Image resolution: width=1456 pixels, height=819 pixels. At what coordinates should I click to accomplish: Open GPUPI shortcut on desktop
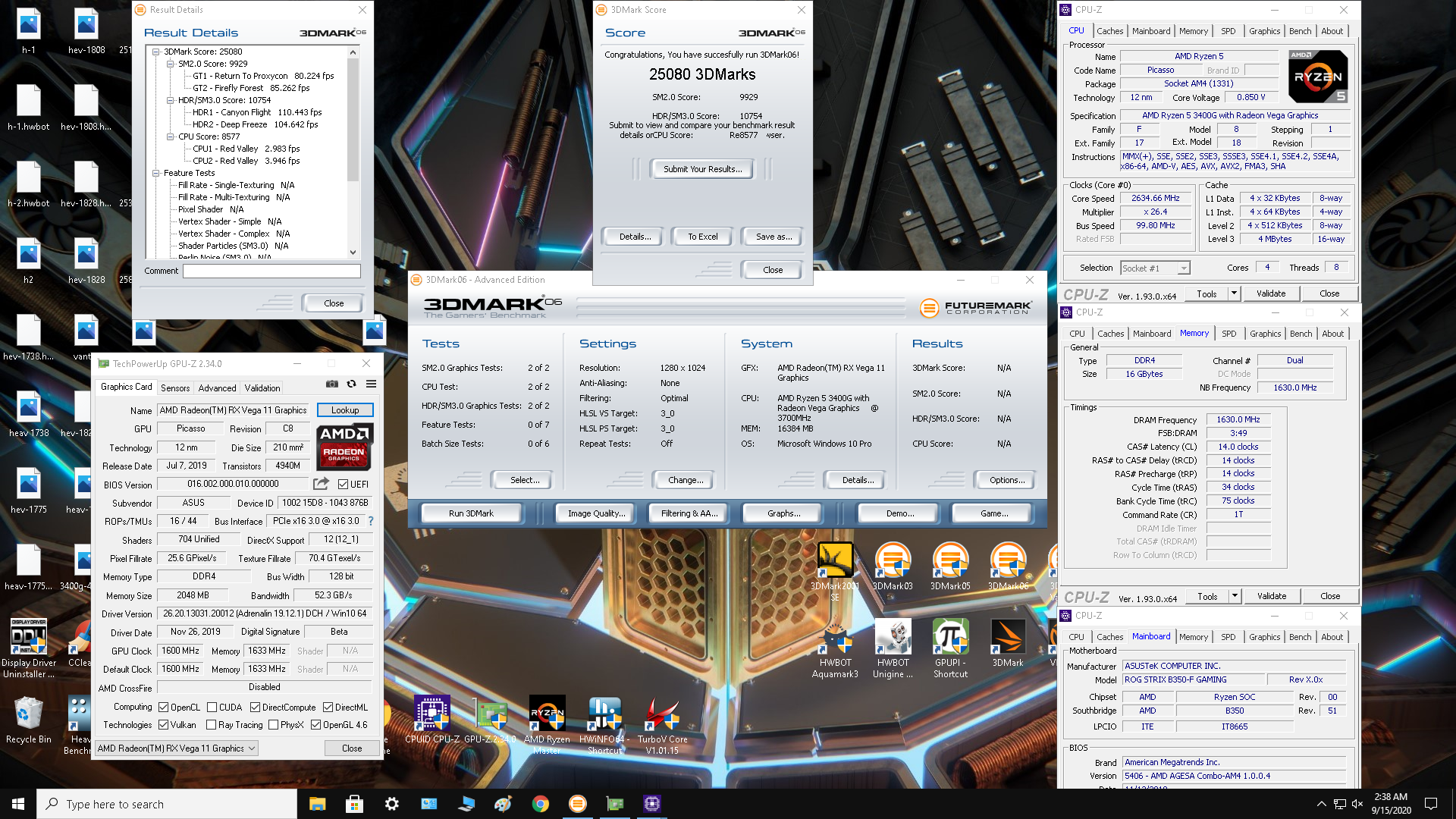(950, 648)
